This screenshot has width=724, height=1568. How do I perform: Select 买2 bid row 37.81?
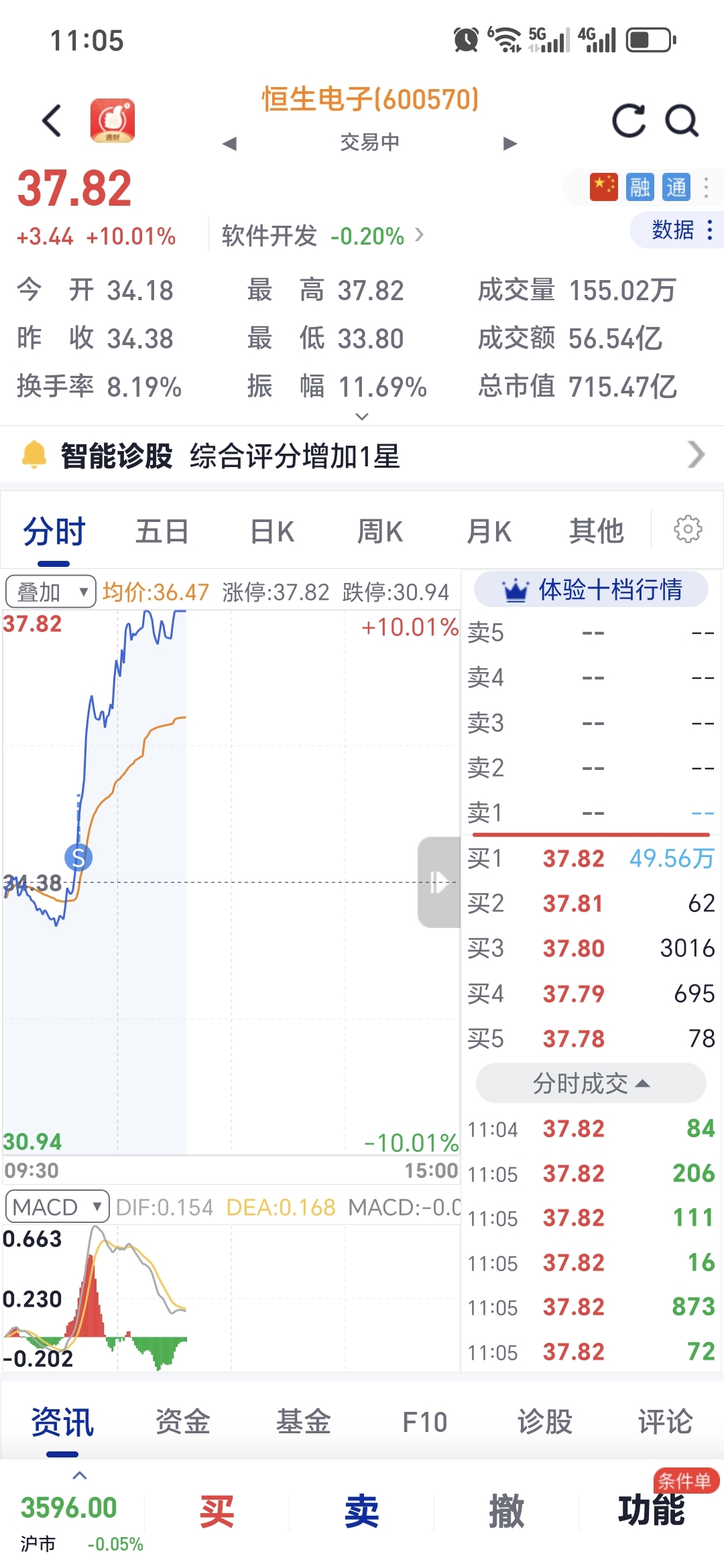click(591, 903)
